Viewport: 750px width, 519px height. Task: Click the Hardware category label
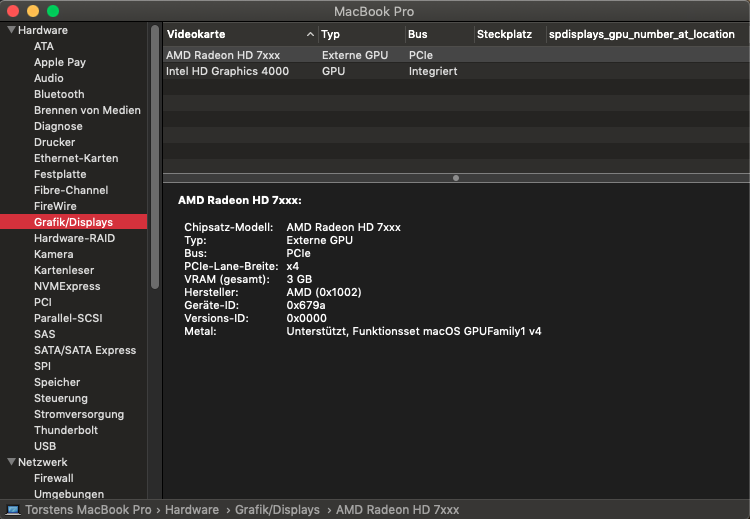coord(43,30)
